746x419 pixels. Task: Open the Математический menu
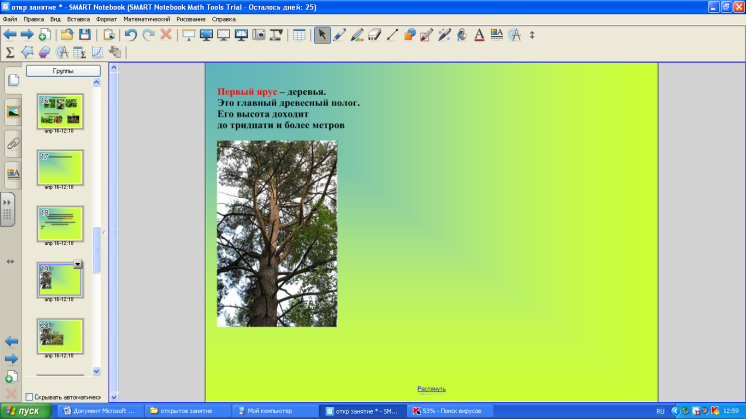pyautogui.click(x=147, y=19)
